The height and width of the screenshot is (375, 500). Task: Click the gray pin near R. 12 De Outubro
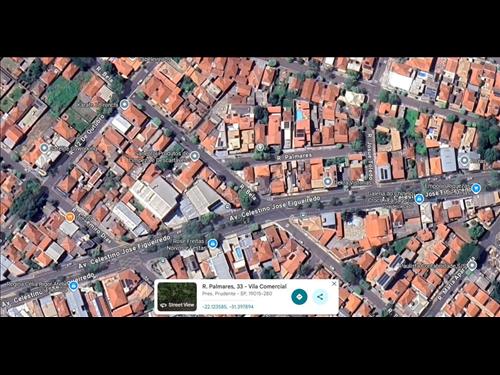coord(44,147)
